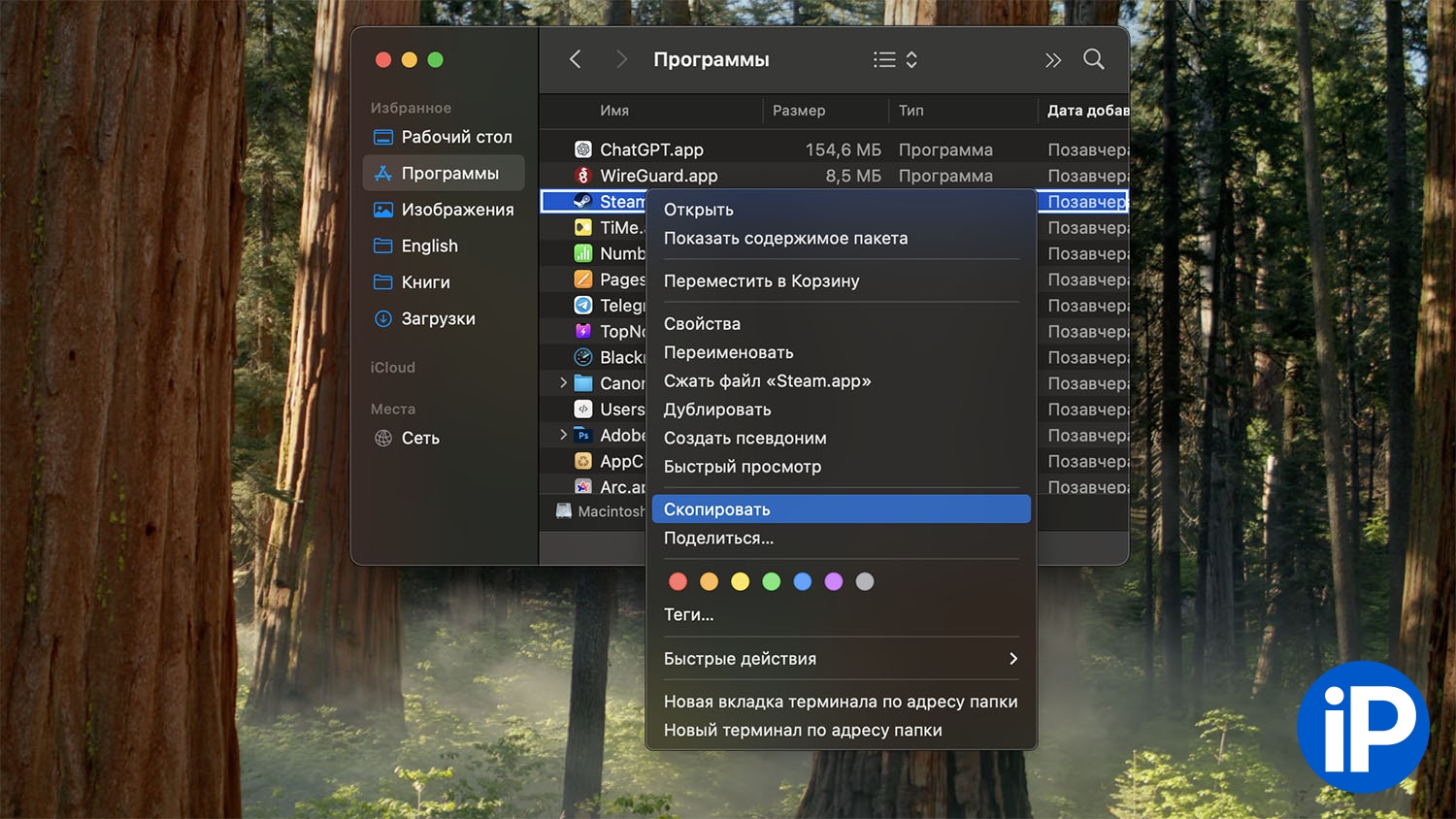
Task: Apply the green color tag
Action: (x=772, y=581)
